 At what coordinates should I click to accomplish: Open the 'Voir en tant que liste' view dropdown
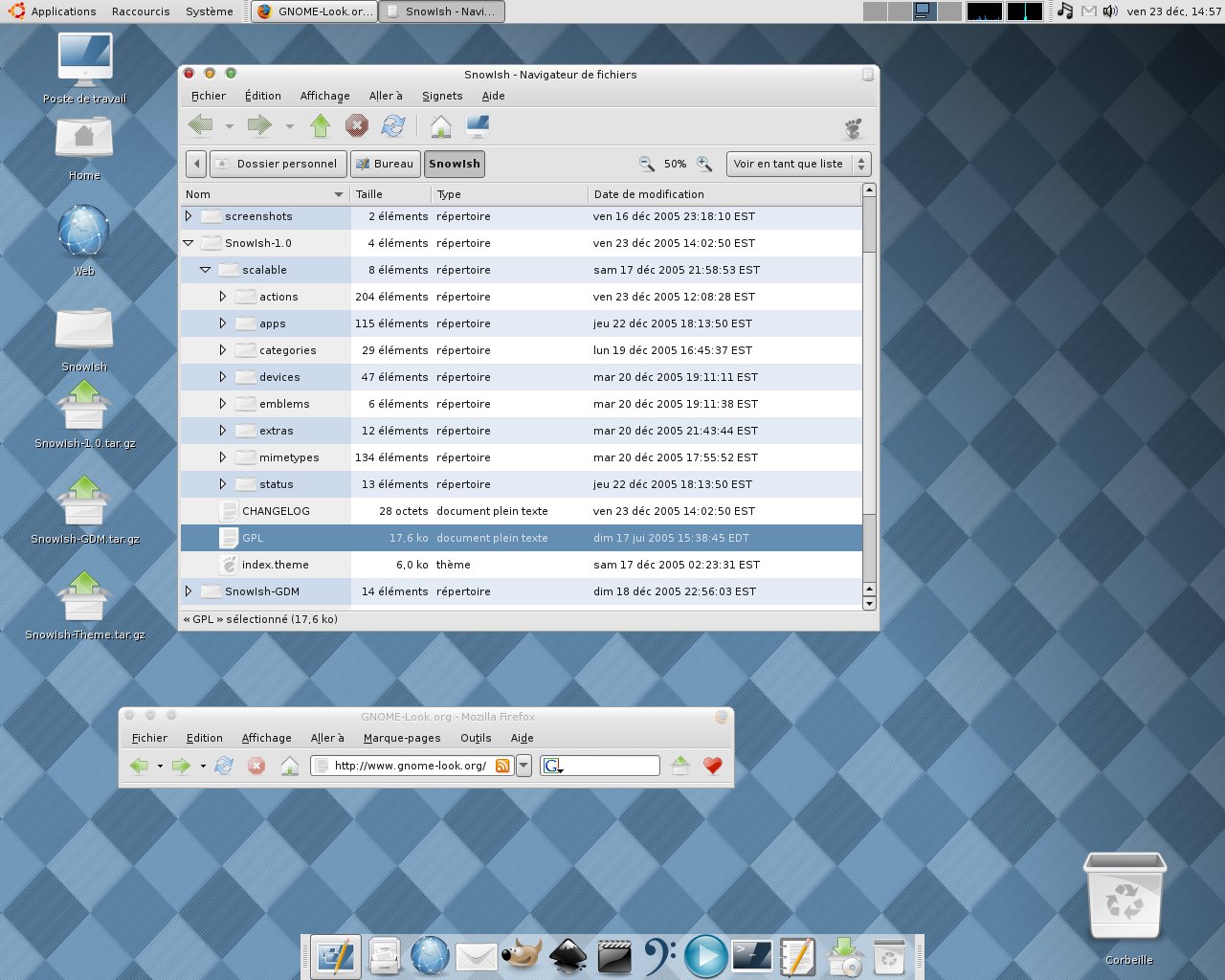click(798, 164)
